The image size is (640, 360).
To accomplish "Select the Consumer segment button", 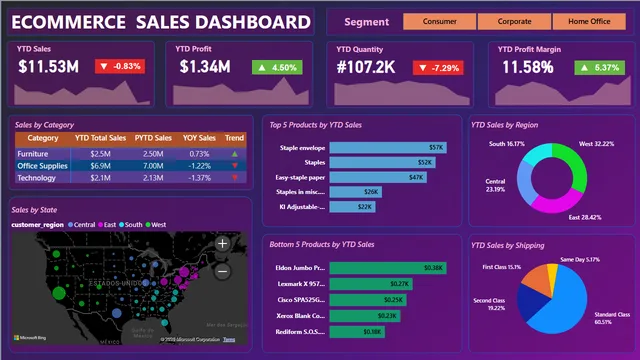I will (440, 22).
